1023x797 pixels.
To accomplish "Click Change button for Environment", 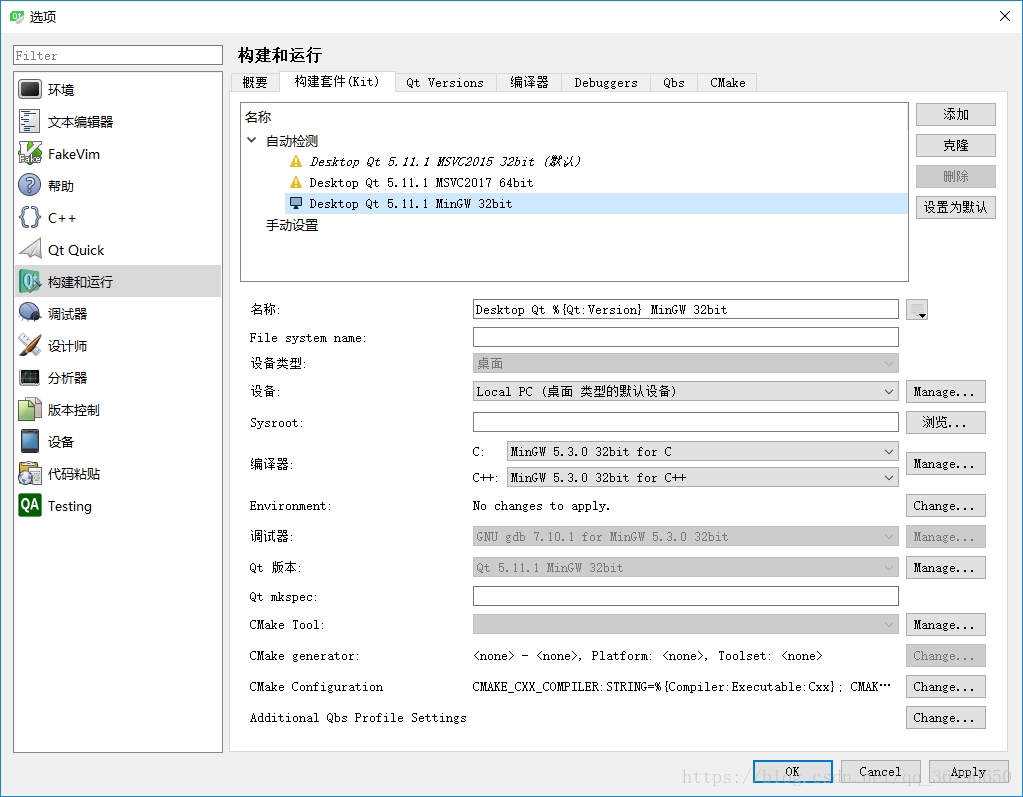I will click(945, 505).
